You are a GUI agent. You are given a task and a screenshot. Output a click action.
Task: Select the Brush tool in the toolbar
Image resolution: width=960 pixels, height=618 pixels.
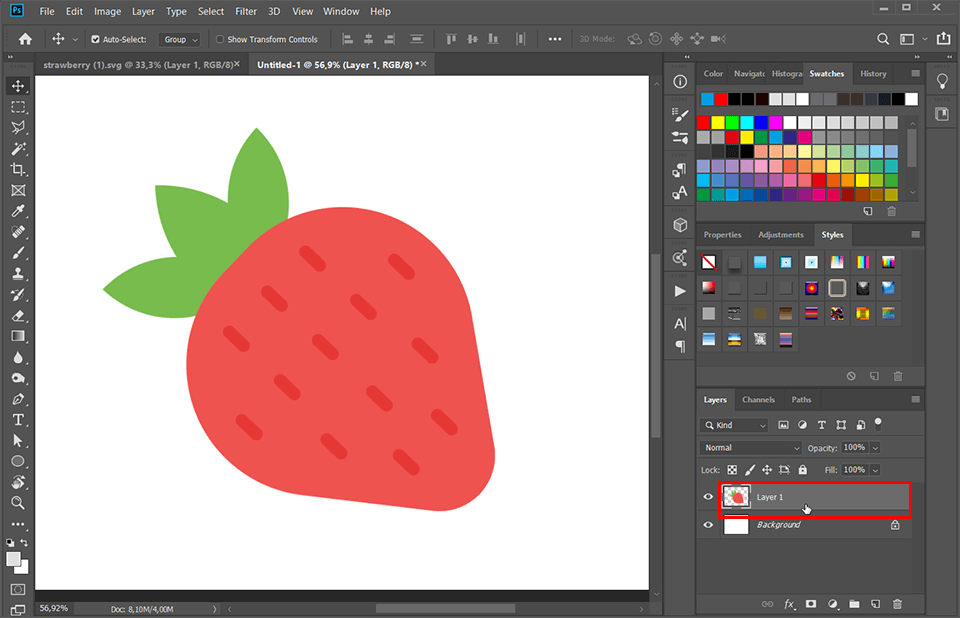click(x=18, y=253)
